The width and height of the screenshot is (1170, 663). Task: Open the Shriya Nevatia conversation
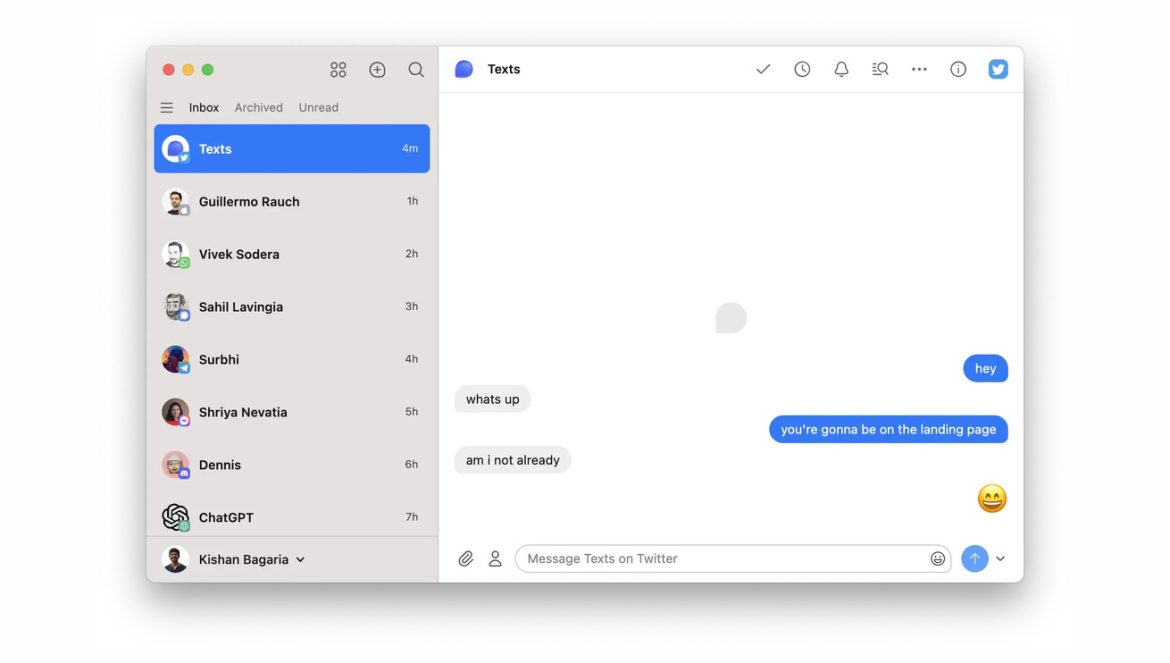[292, 412]
